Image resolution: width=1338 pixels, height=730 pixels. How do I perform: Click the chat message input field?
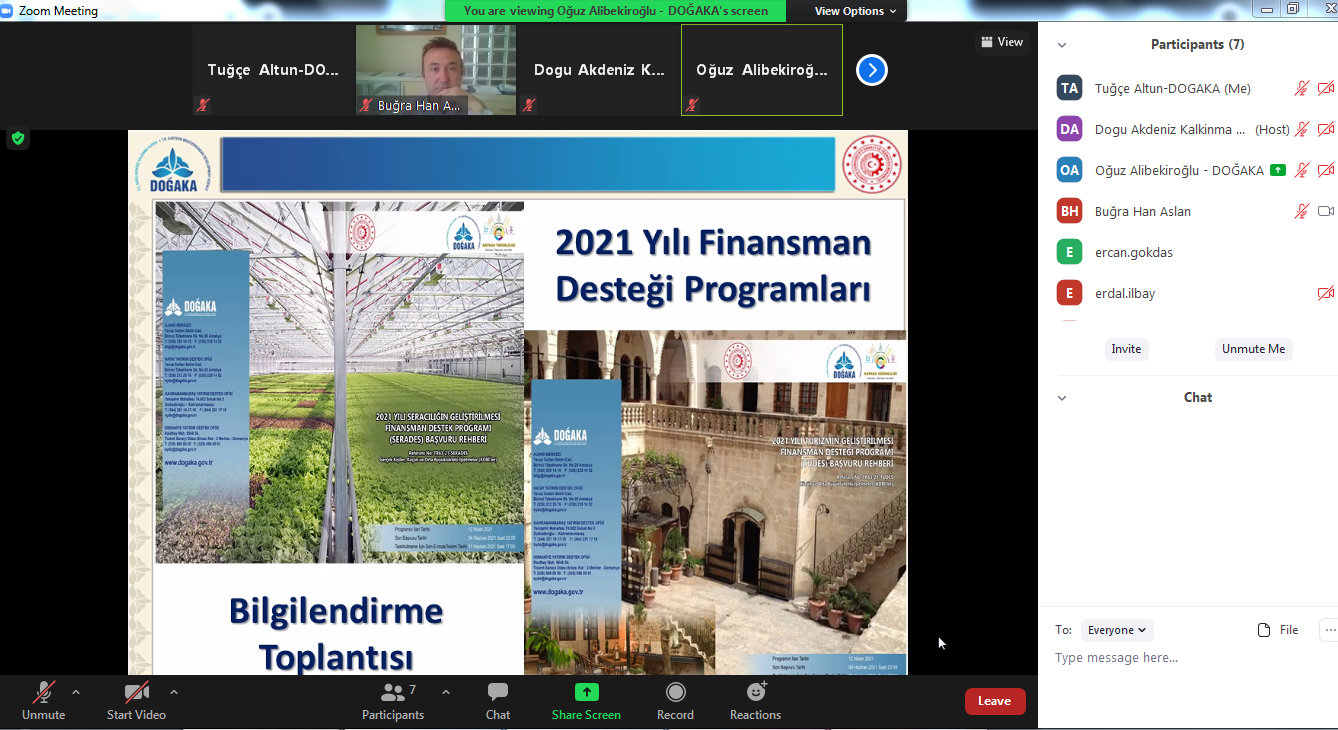pos(1188,658)
